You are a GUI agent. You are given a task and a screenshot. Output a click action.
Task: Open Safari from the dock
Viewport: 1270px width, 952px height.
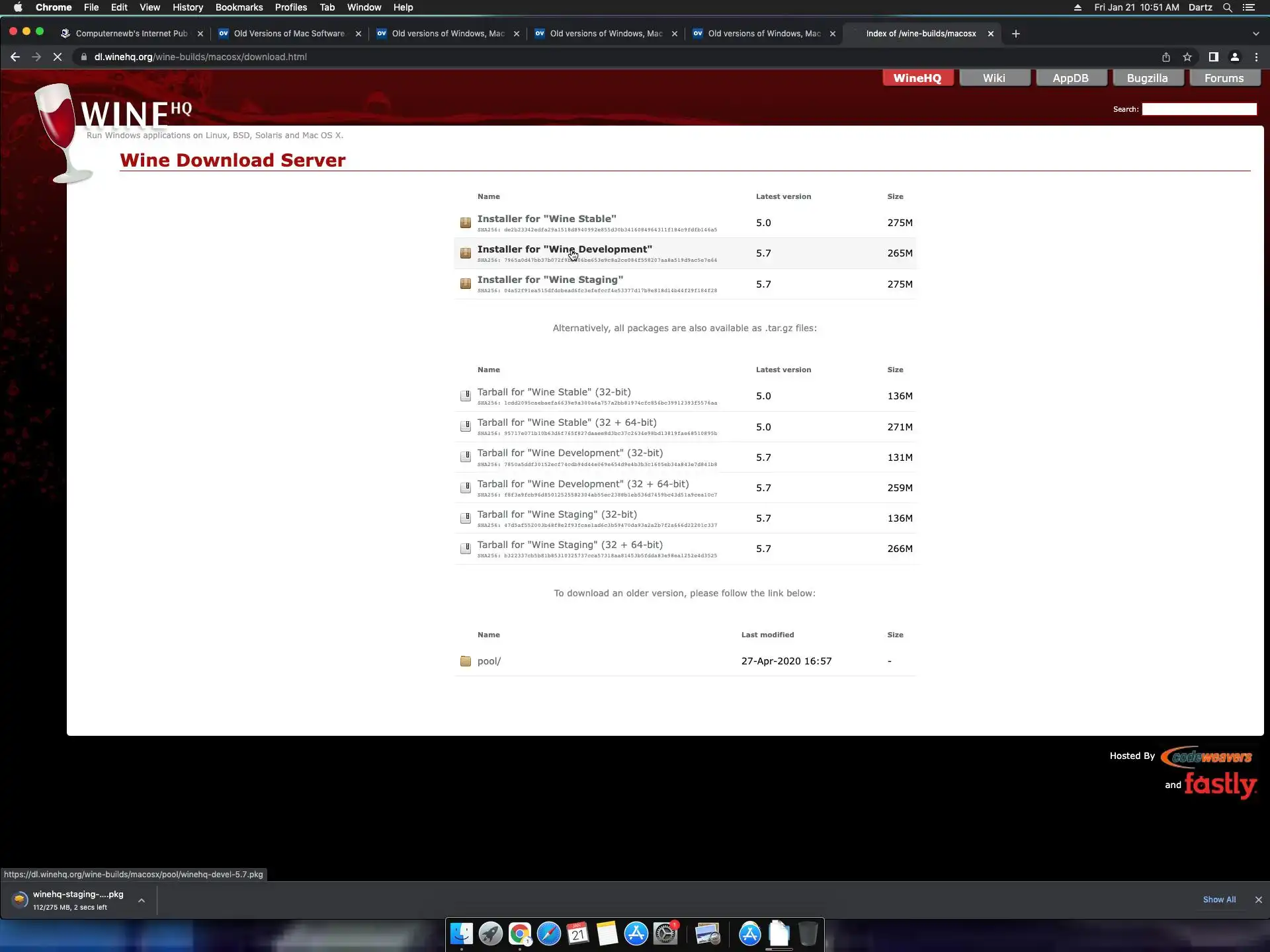(x=548, y=933)
